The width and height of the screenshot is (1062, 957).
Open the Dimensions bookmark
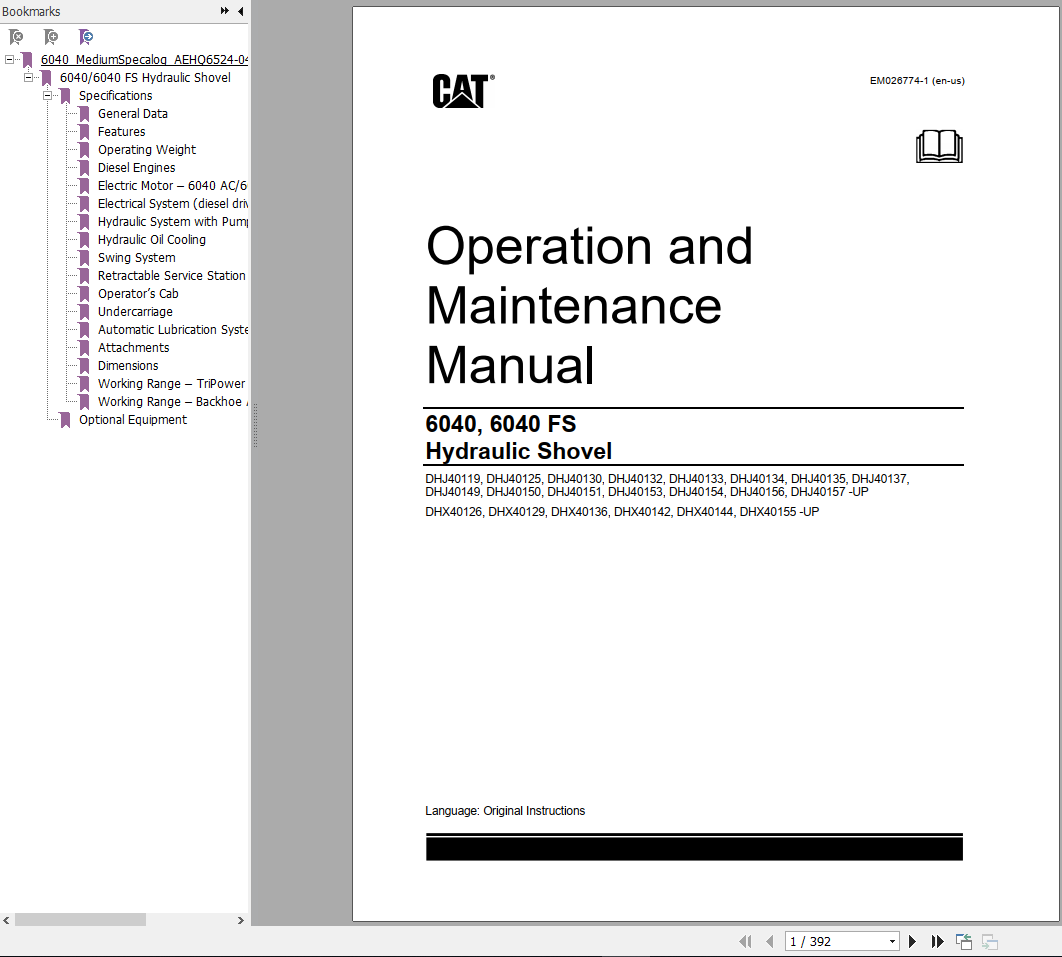pyautogui.click(x=128, y=366)
